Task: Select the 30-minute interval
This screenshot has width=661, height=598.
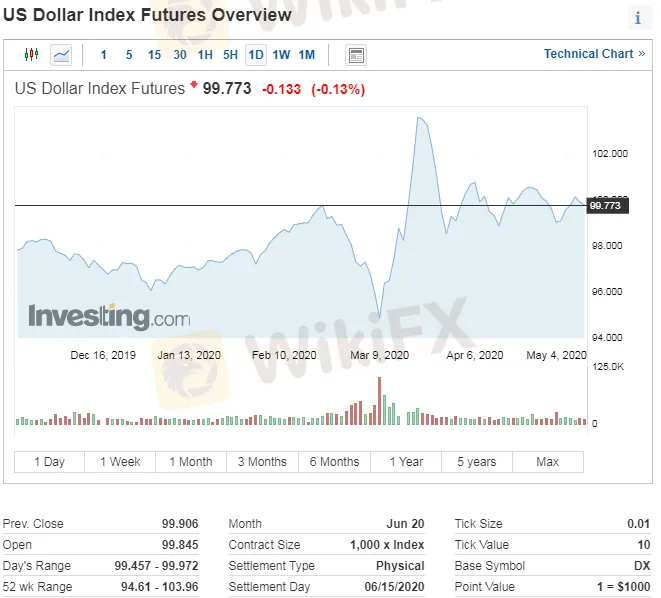Action: [180, 55]
